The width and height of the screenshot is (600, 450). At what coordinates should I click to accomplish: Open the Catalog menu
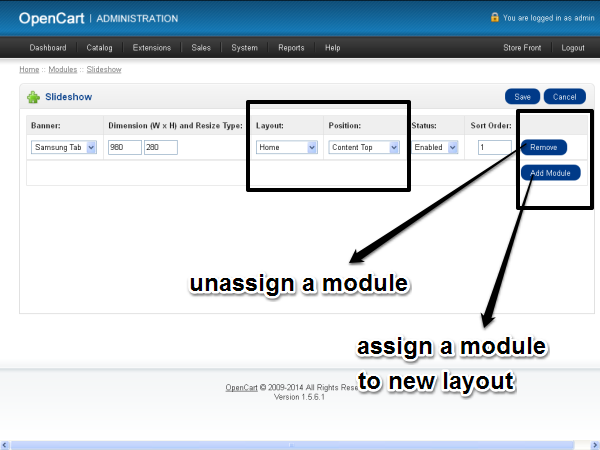[99, 48]
